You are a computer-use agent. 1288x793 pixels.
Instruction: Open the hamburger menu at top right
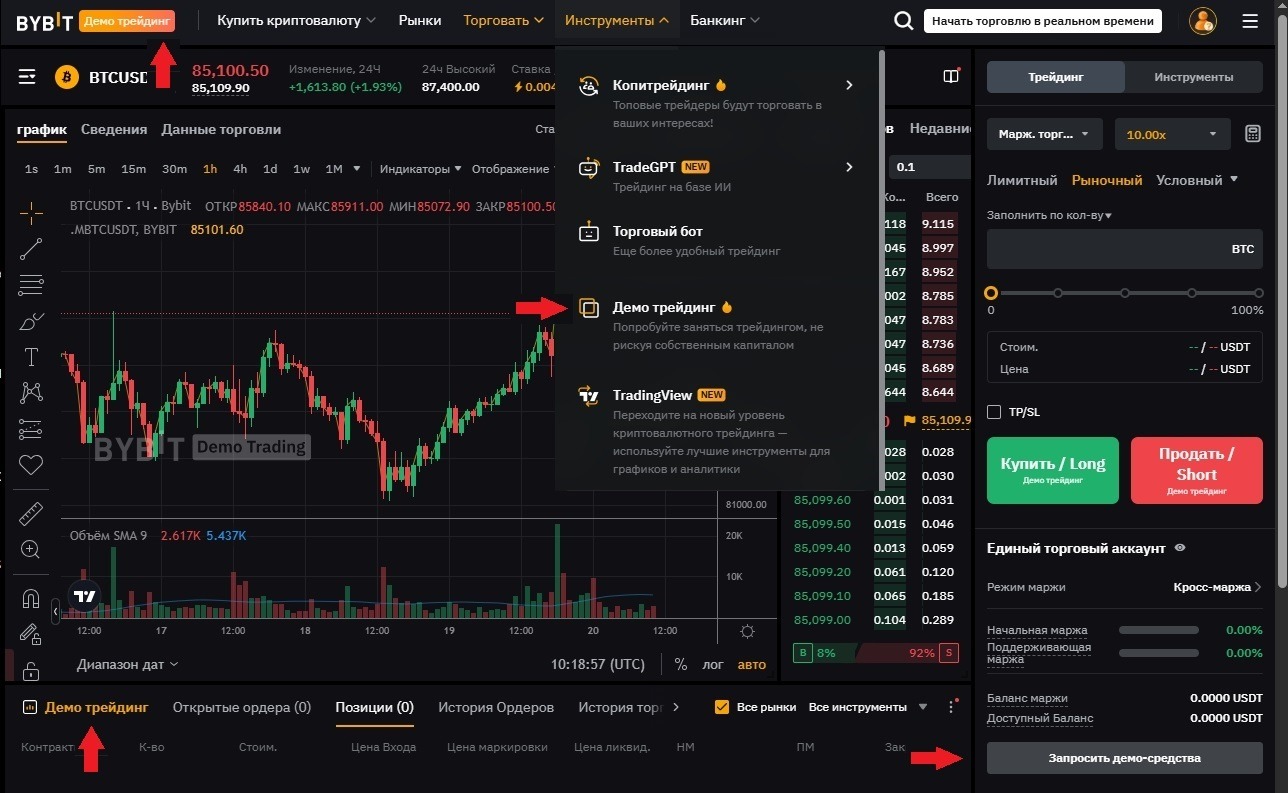pos(1249,21)
